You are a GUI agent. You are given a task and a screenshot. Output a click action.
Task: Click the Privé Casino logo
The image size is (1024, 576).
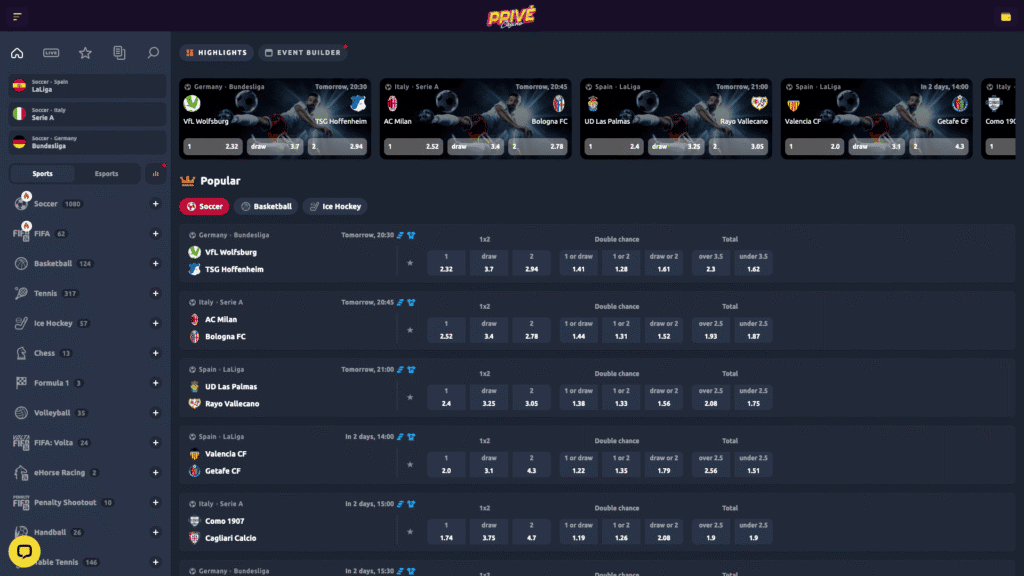511,16
